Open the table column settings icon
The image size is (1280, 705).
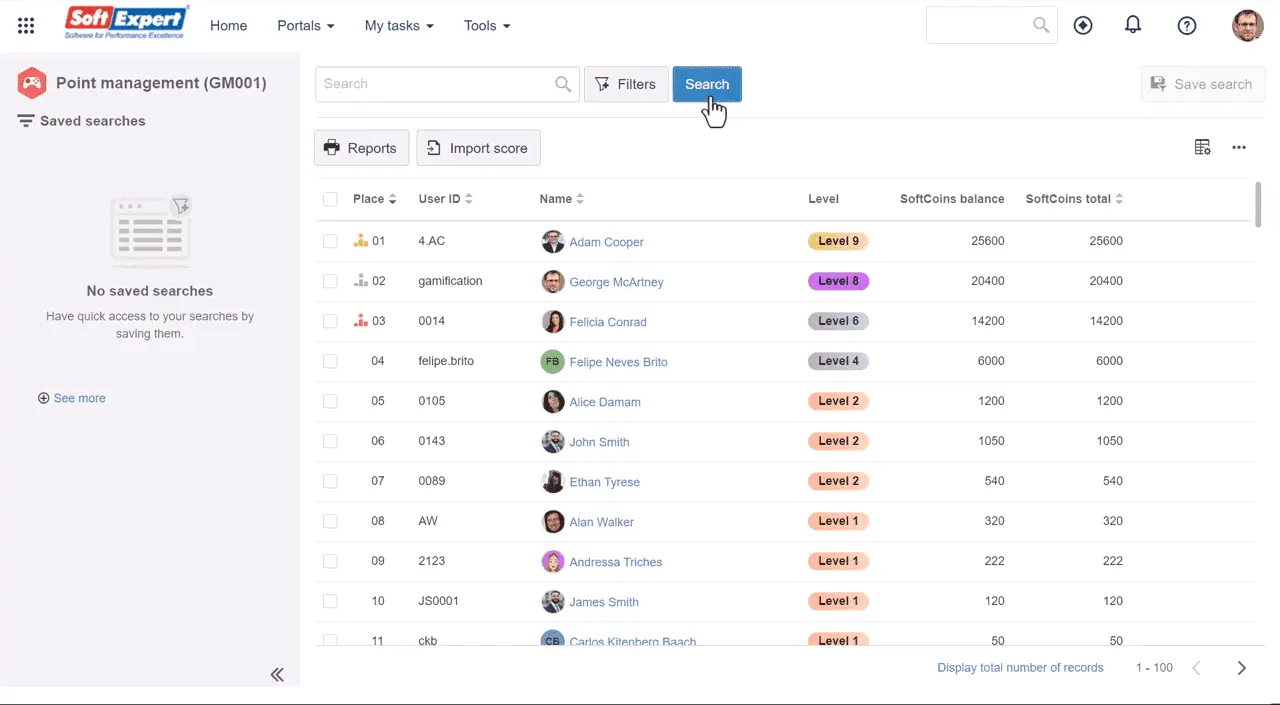[x=1203, y=148]
